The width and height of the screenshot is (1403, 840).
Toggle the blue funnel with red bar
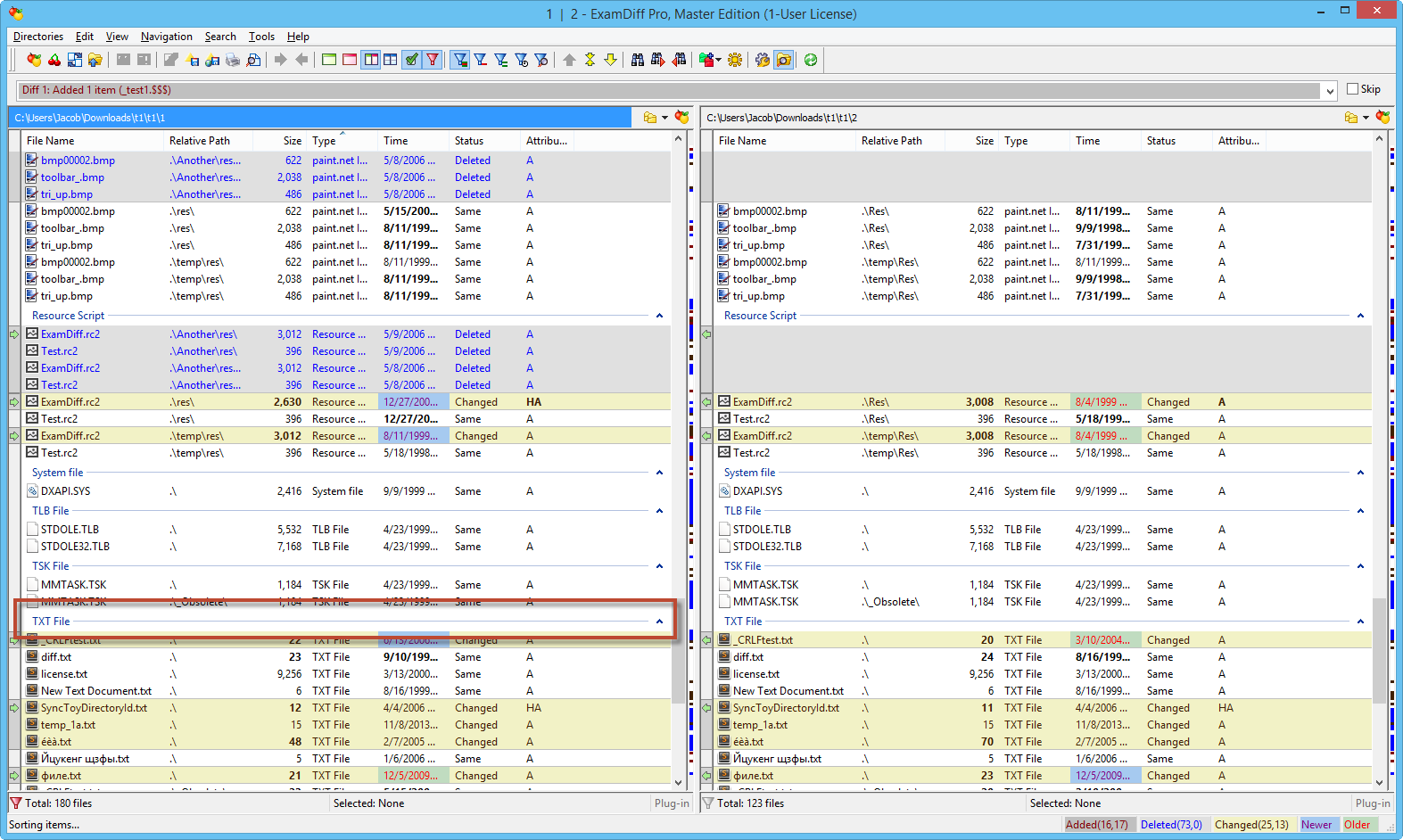(481, 60)
